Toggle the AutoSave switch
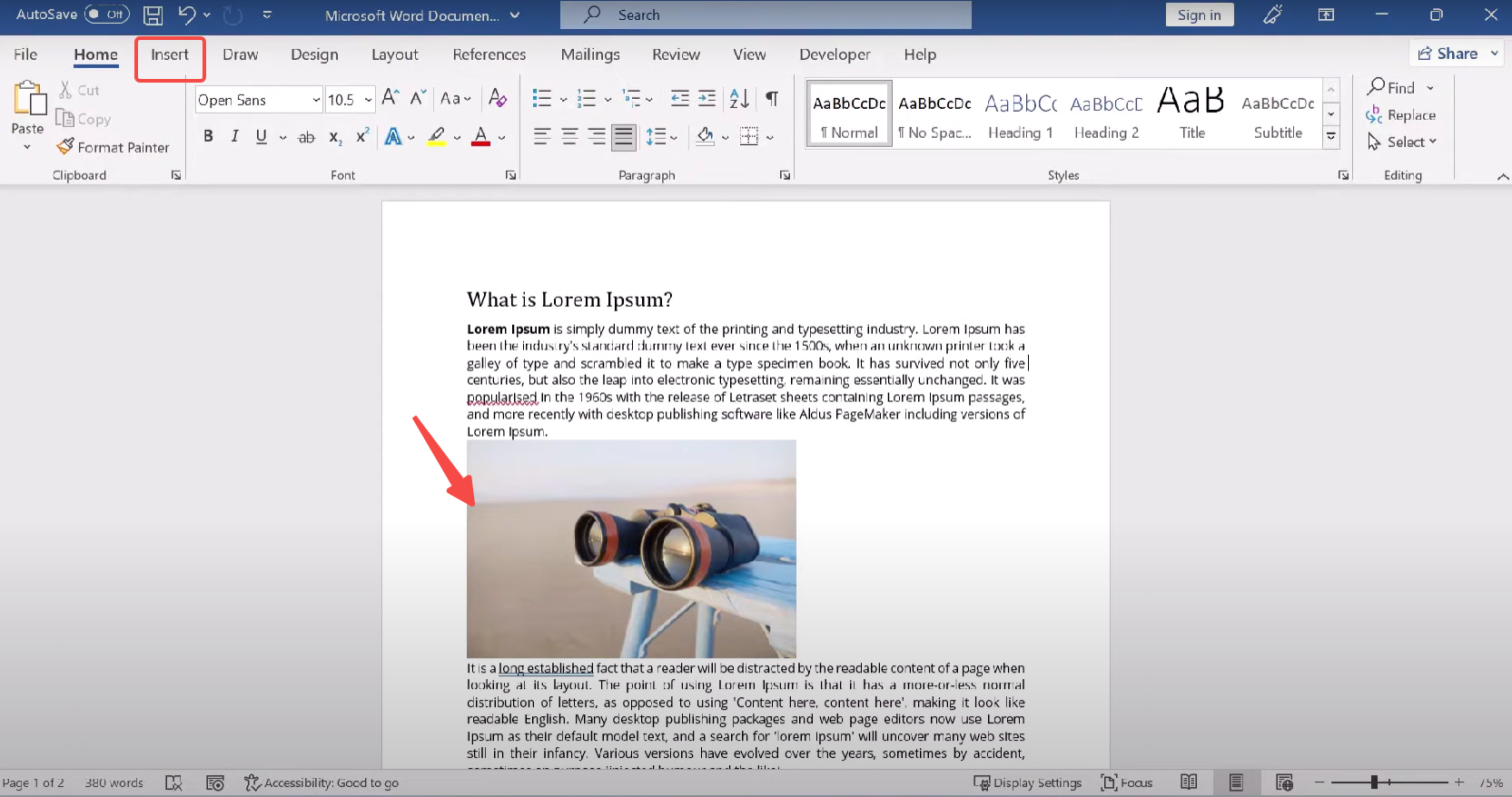 click(x=106, y=15)
